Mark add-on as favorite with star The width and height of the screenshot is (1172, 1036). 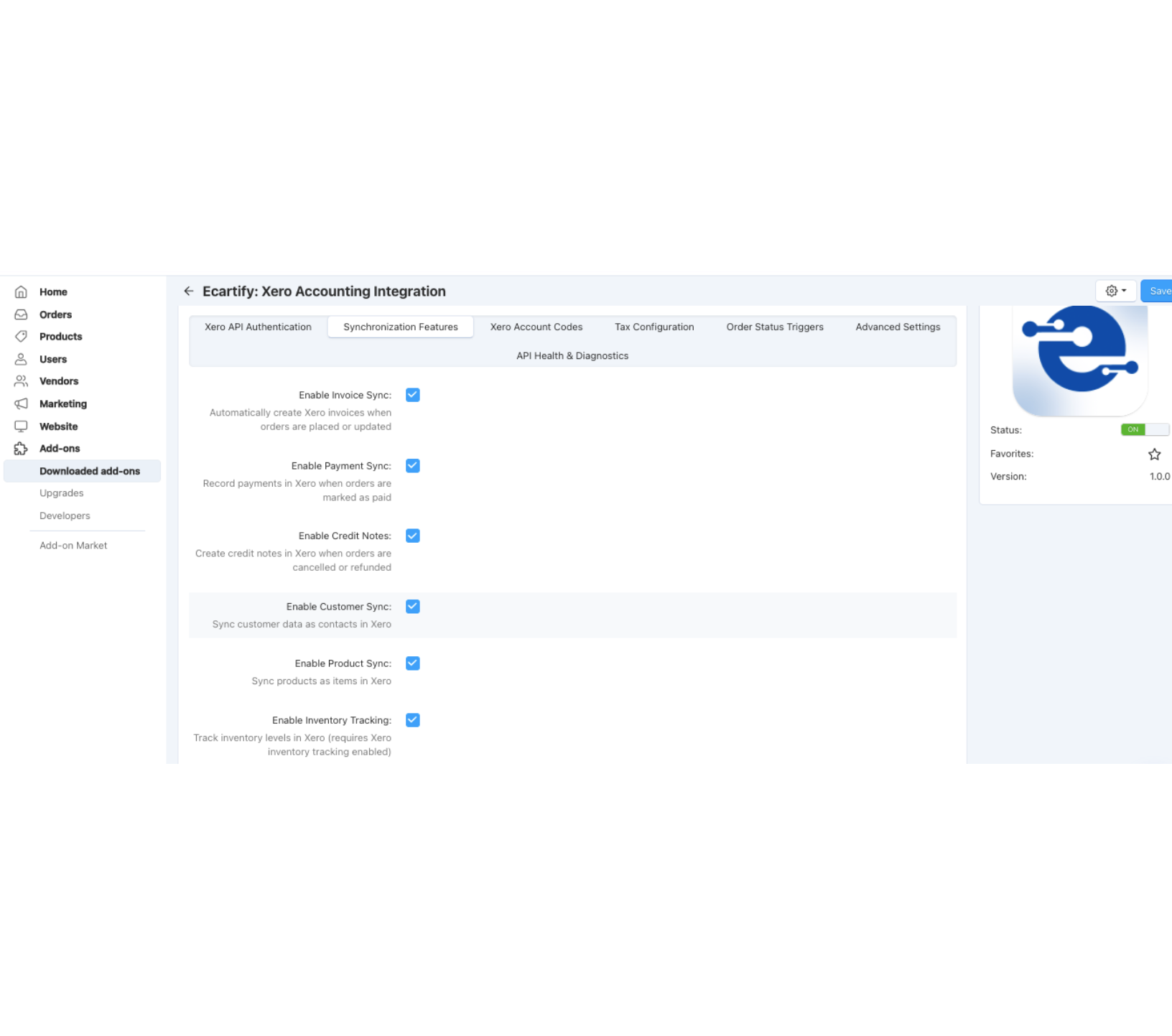point(1154,454)
